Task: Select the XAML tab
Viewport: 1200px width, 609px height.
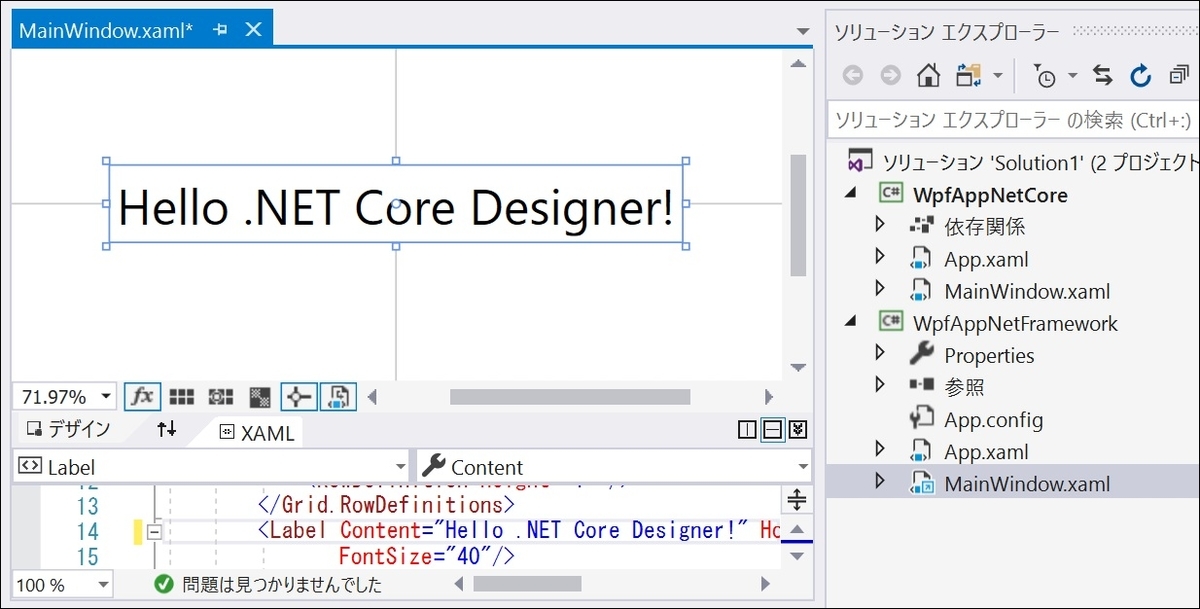Action: (259, 430)
